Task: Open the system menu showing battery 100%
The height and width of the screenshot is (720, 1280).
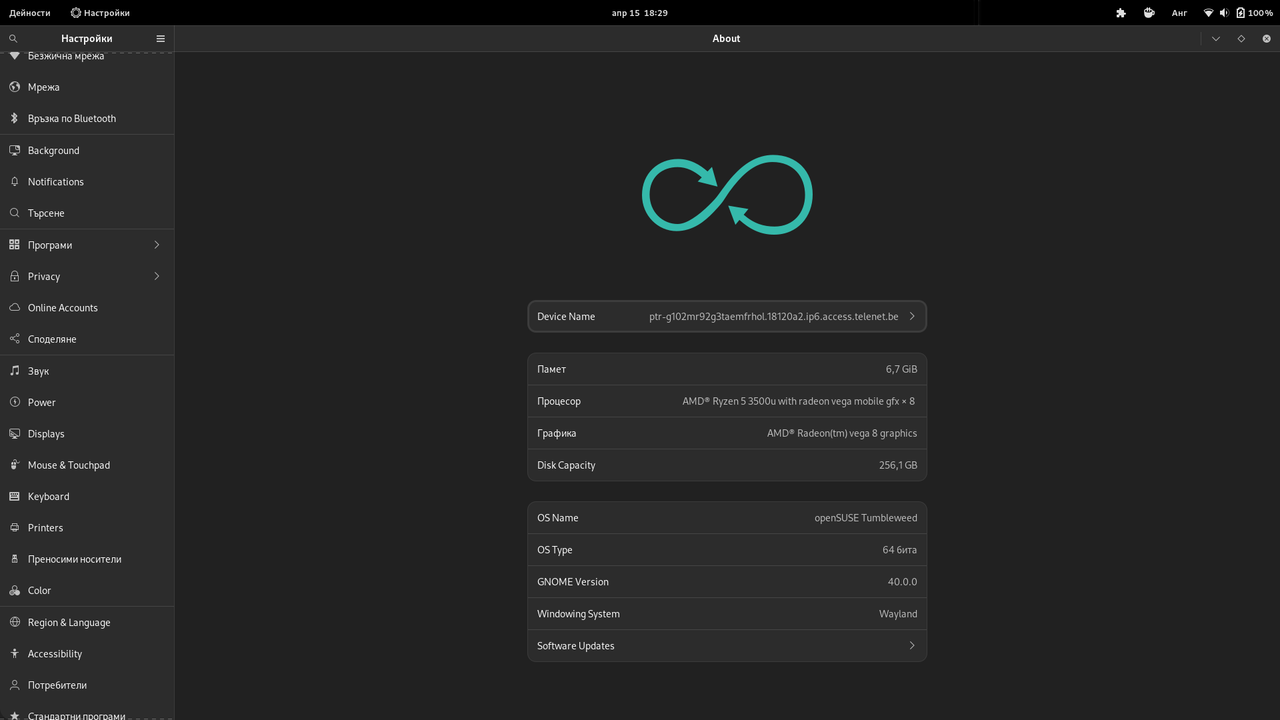Action: coord(1238,13)
